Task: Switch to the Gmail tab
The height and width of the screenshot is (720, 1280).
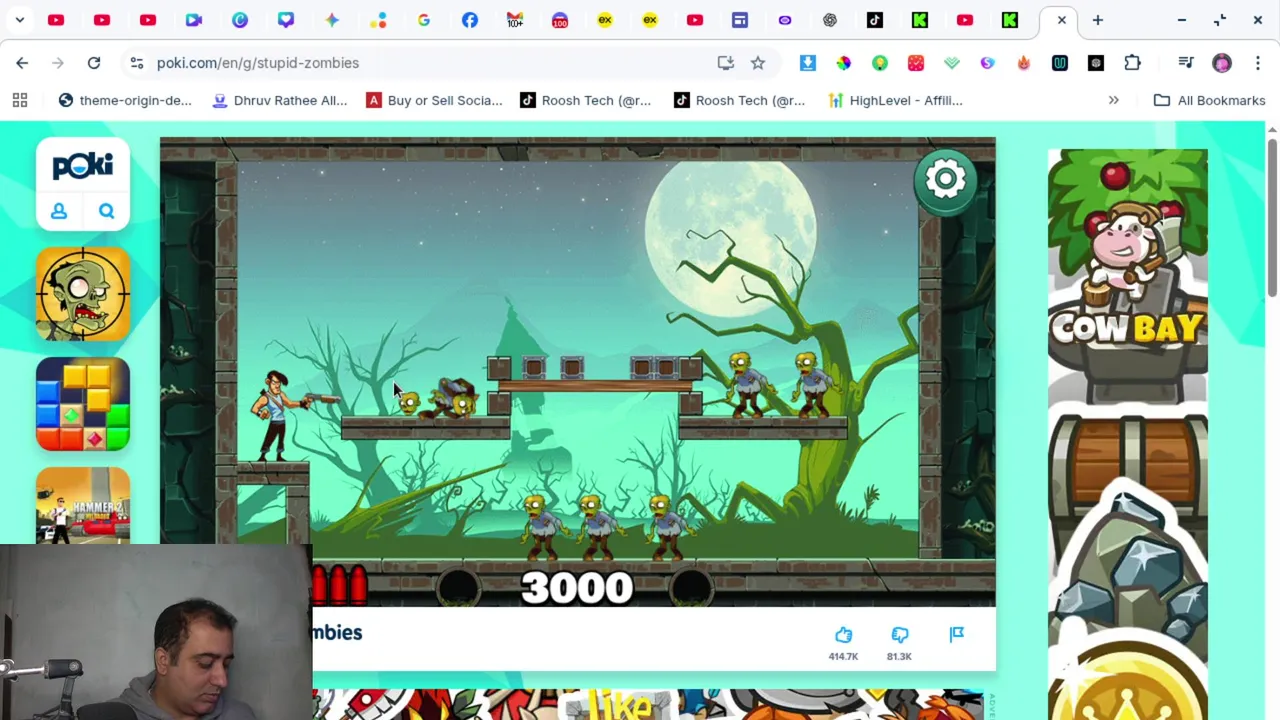Action: tap(515, 20)
